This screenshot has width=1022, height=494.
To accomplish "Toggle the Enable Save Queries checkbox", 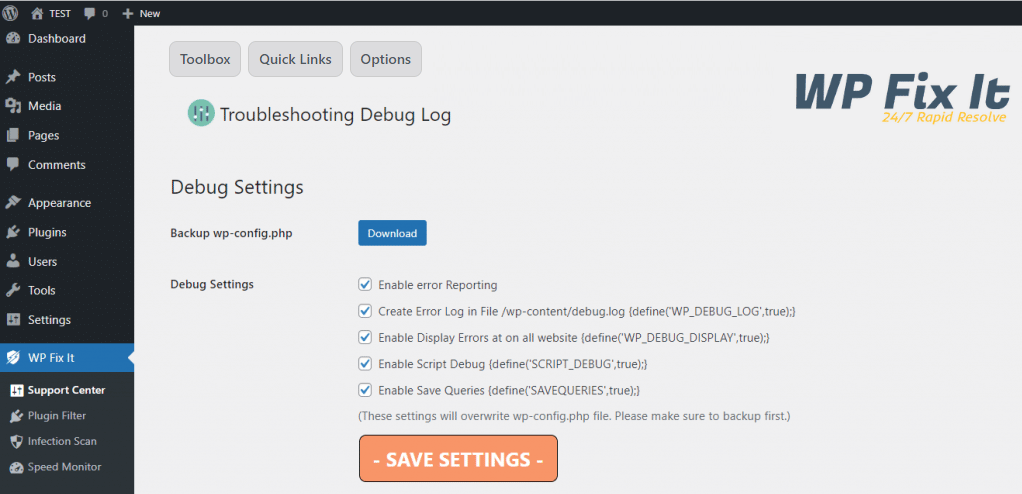I will coord(365,390).
